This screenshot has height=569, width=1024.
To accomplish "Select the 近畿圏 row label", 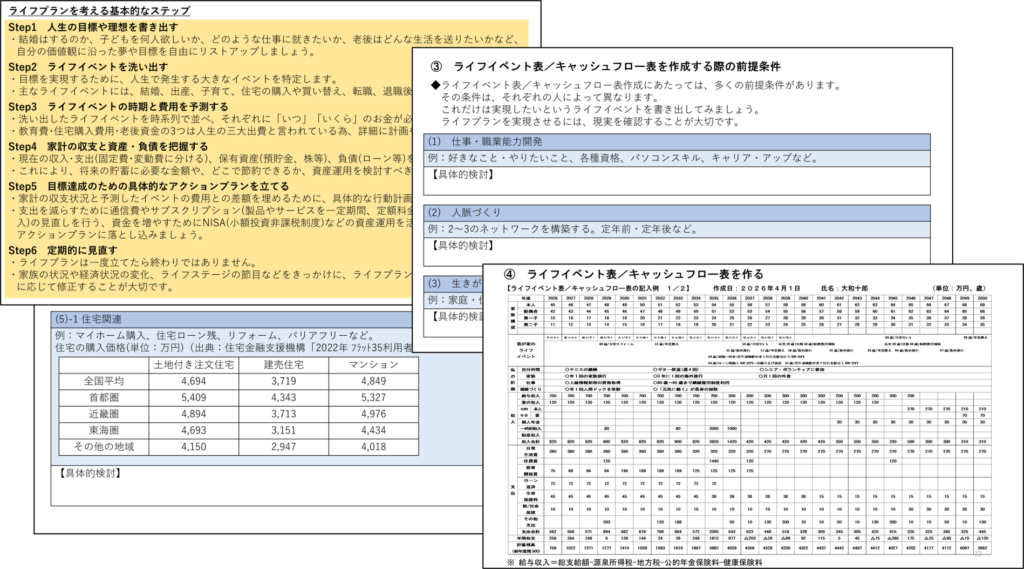I will (104, 414).
